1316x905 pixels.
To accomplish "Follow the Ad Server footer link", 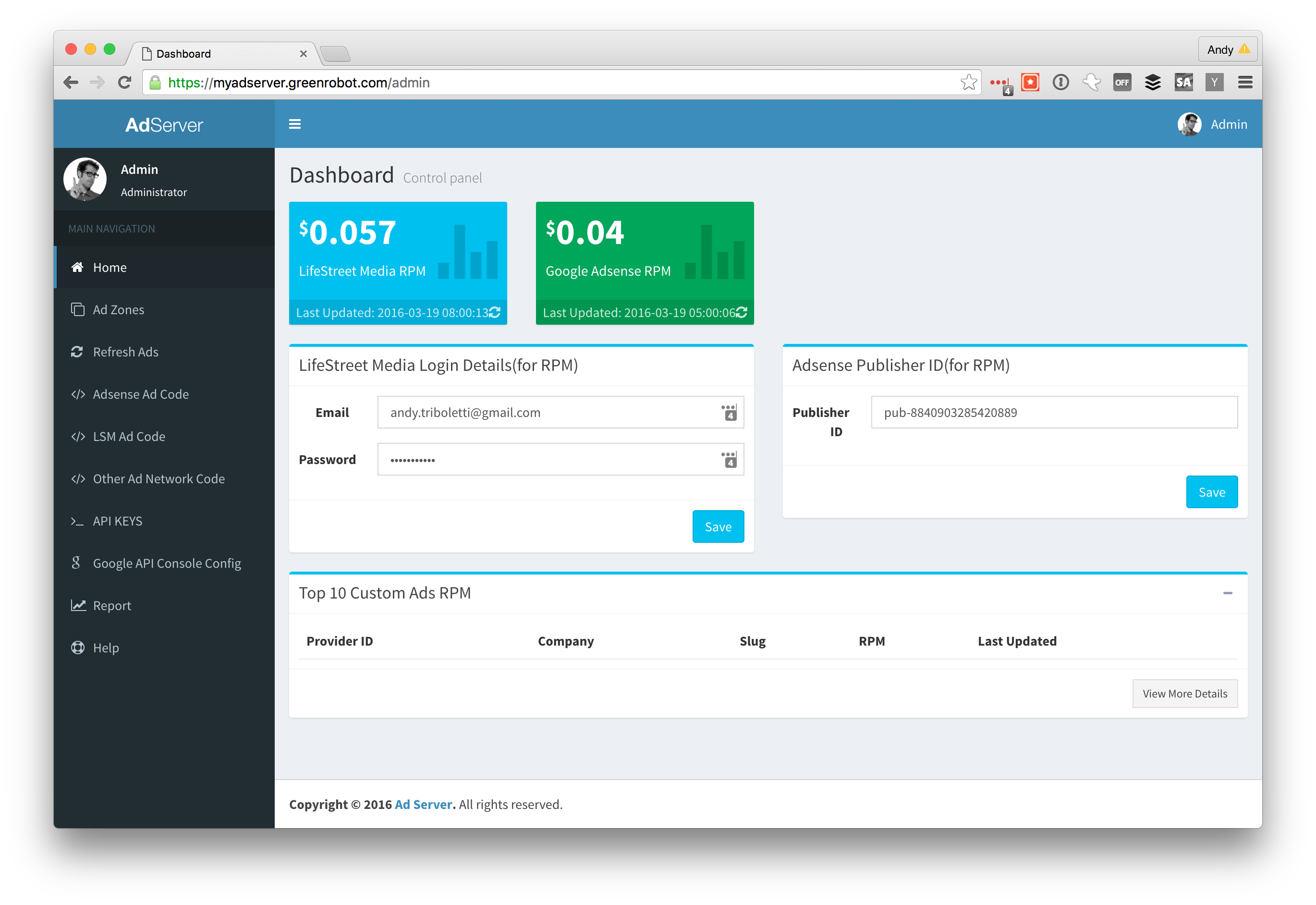I will point(424,805).
